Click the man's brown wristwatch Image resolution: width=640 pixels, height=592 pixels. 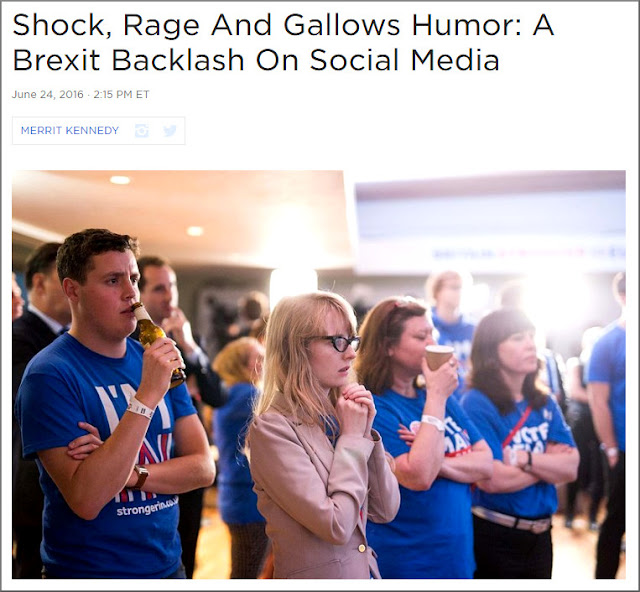pyautogui.click(x=140, y=477)
